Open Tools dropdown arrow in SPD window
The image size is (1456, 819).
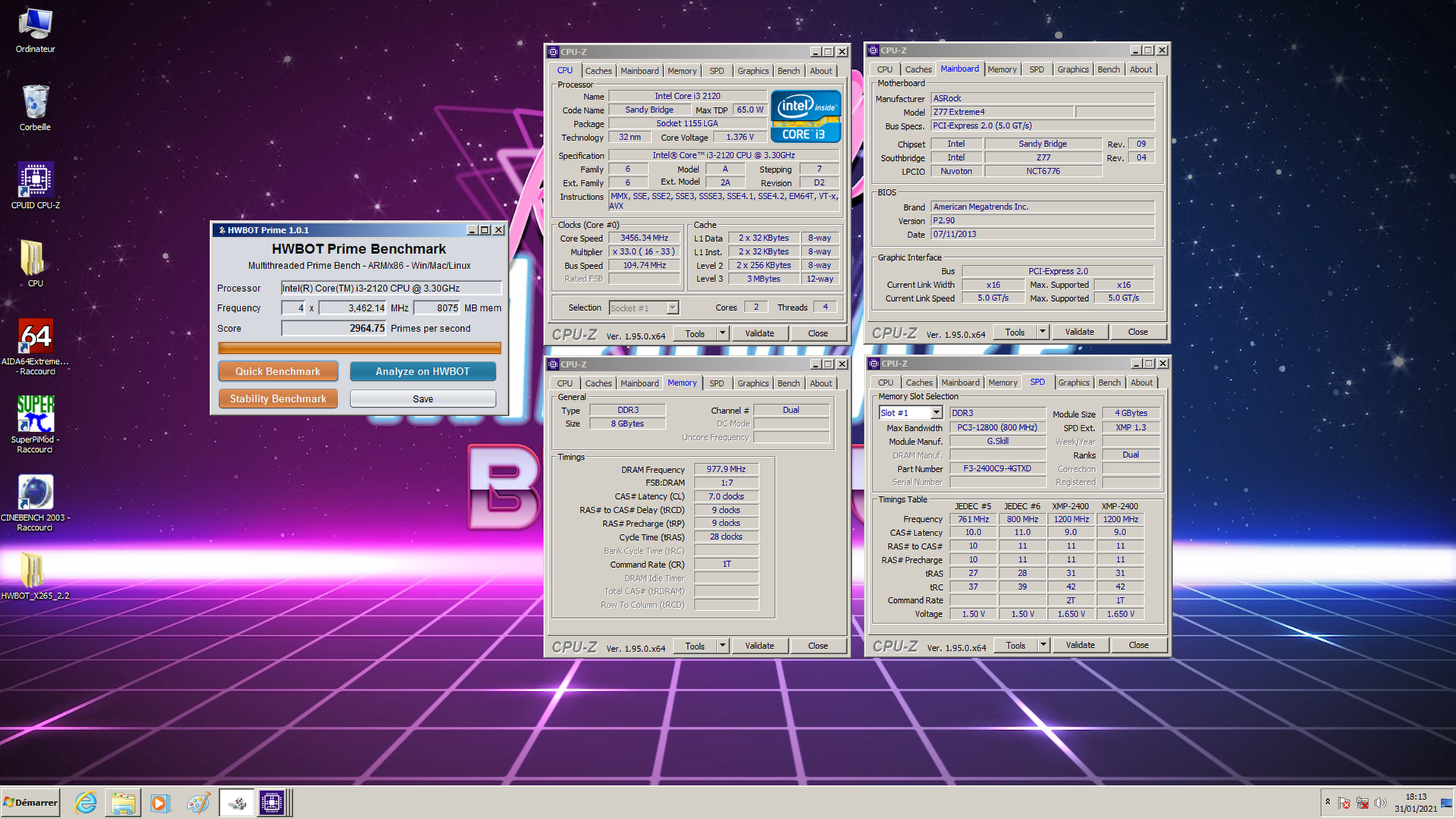click(1043, 645)
